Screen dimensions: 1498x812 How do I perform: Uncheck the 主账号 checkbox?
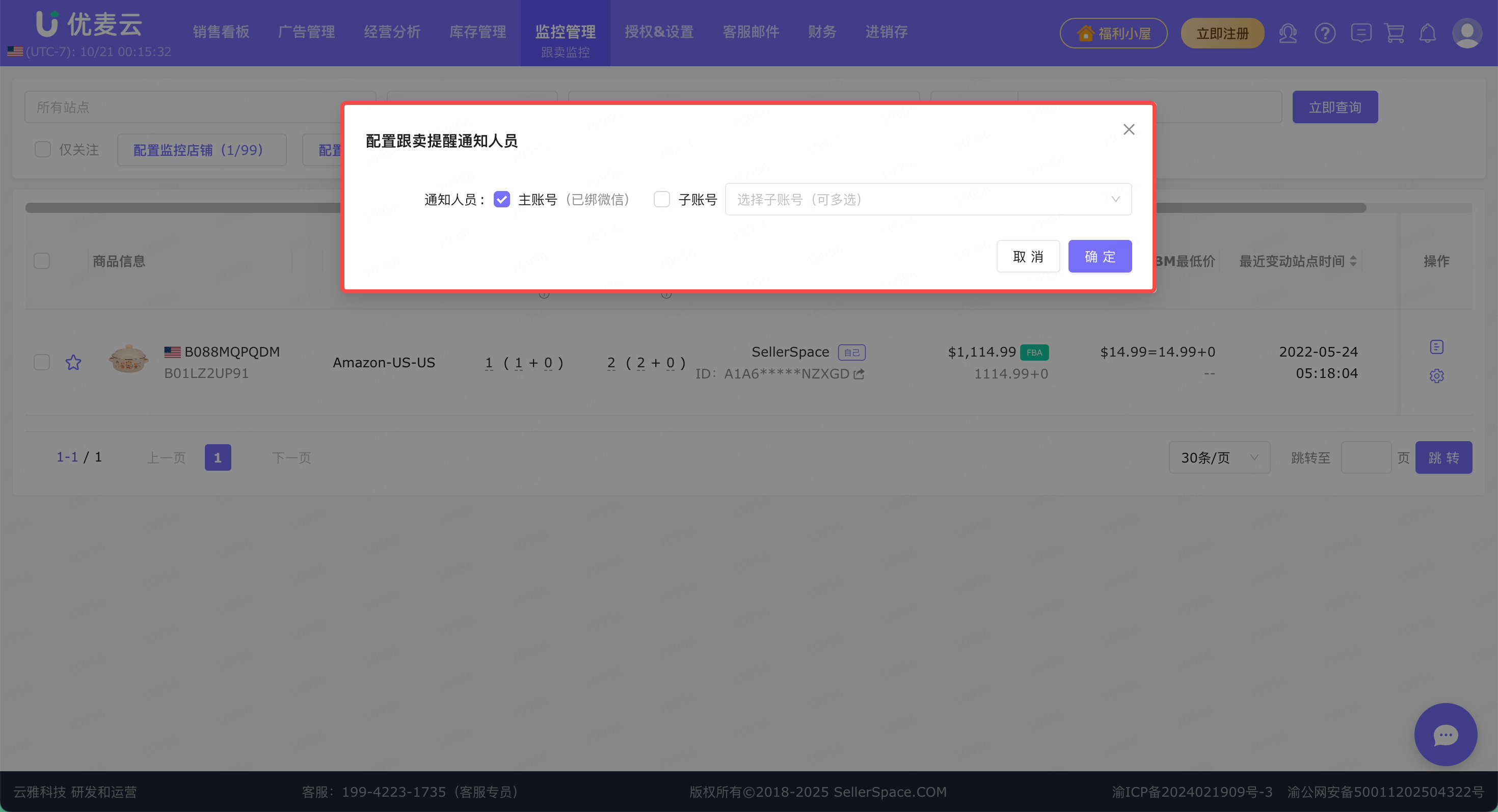[501, 199]
